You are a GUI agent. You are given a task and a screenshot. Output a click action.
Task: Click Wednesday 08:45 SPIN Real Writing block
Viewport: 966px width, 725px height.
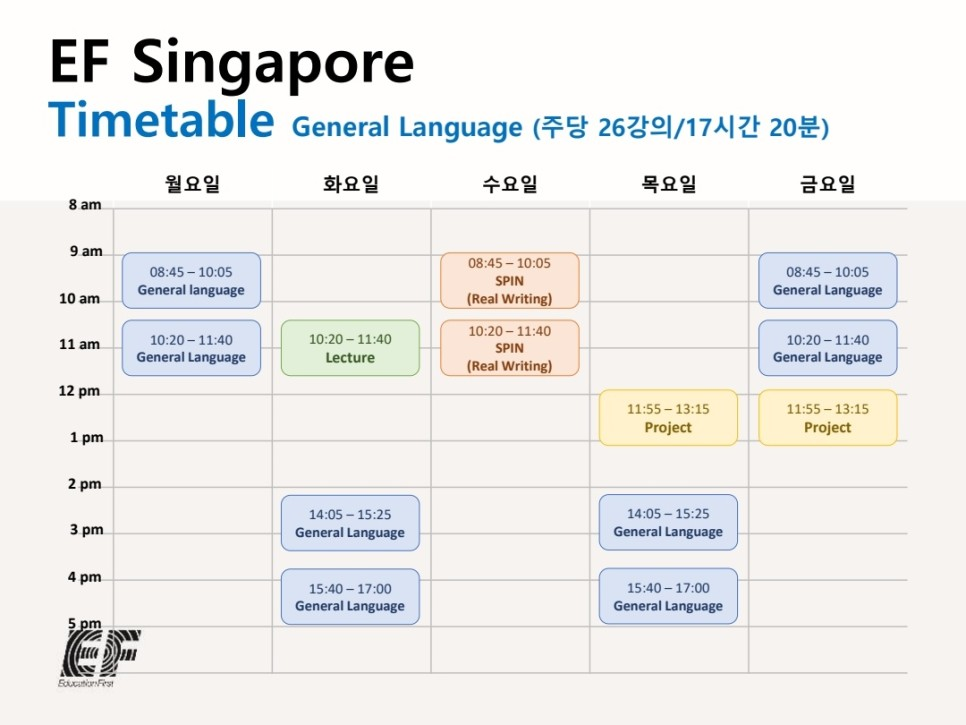coord(509,280)
